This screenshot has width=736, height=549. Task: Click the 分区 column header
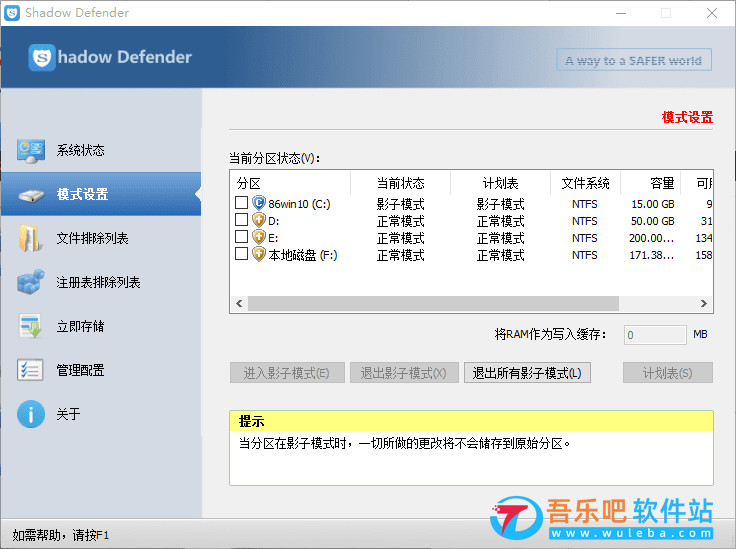pyautogui.click(x=291, y=183)
